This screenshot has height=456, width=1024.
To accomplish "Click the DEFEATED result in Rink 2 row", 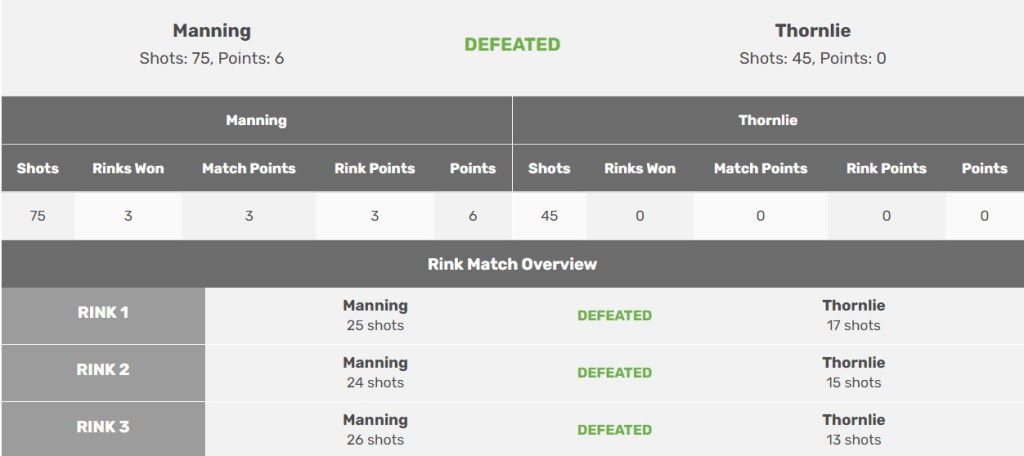I will pos(614,373).
